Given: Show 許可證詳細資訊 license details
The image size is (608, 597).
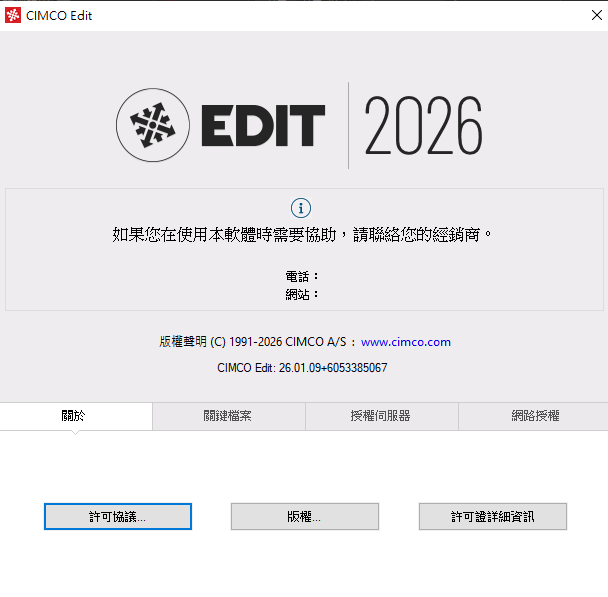Looking at the screenshot, I should [x=493, y=516].
